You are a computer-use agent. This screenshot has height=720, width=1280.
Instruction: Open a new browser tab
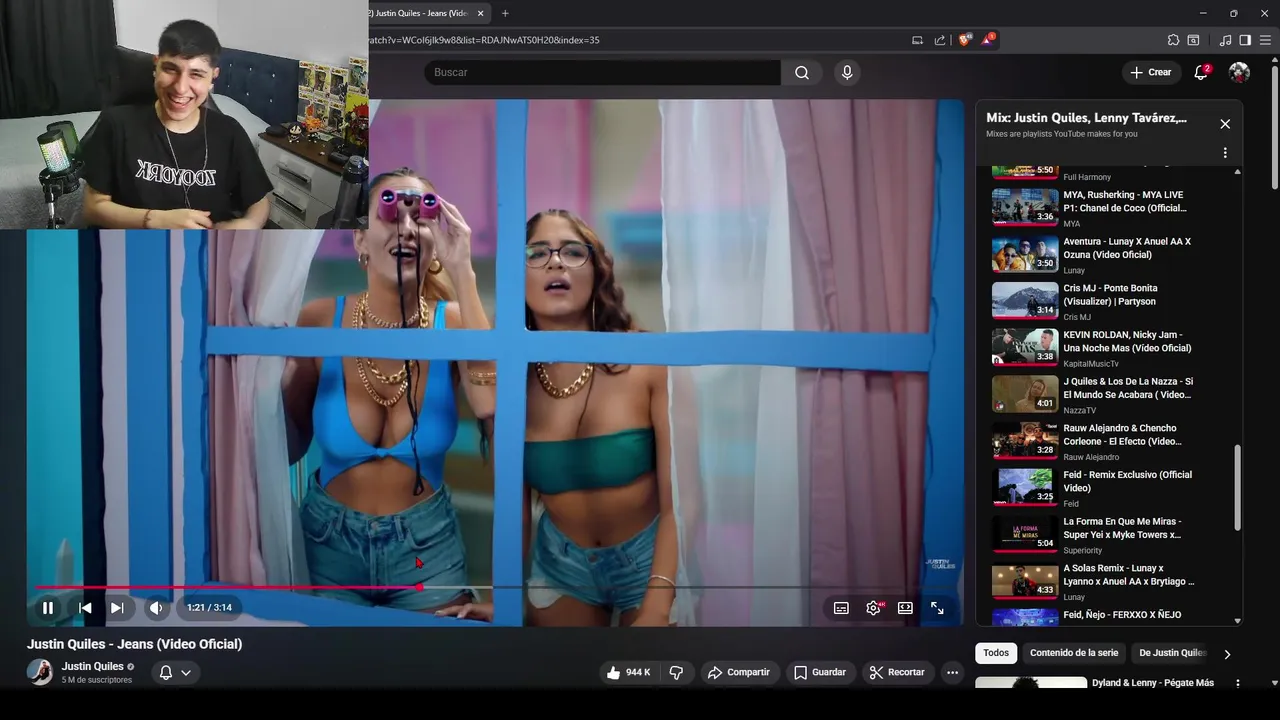pos(505,13)
